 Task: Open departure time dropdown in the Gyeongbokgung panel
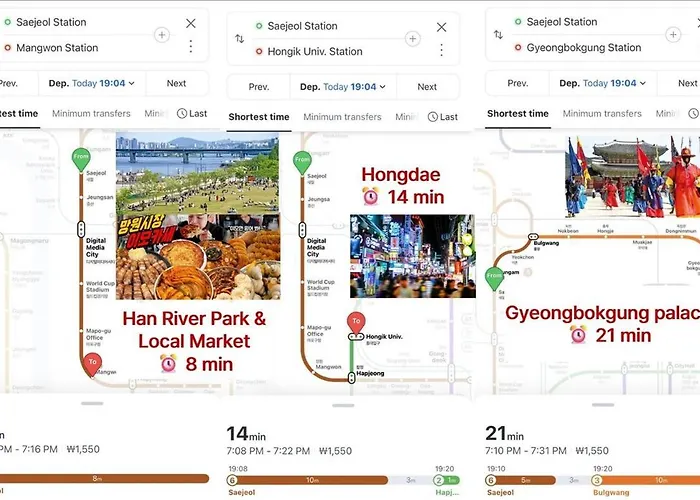coord(603,83)
